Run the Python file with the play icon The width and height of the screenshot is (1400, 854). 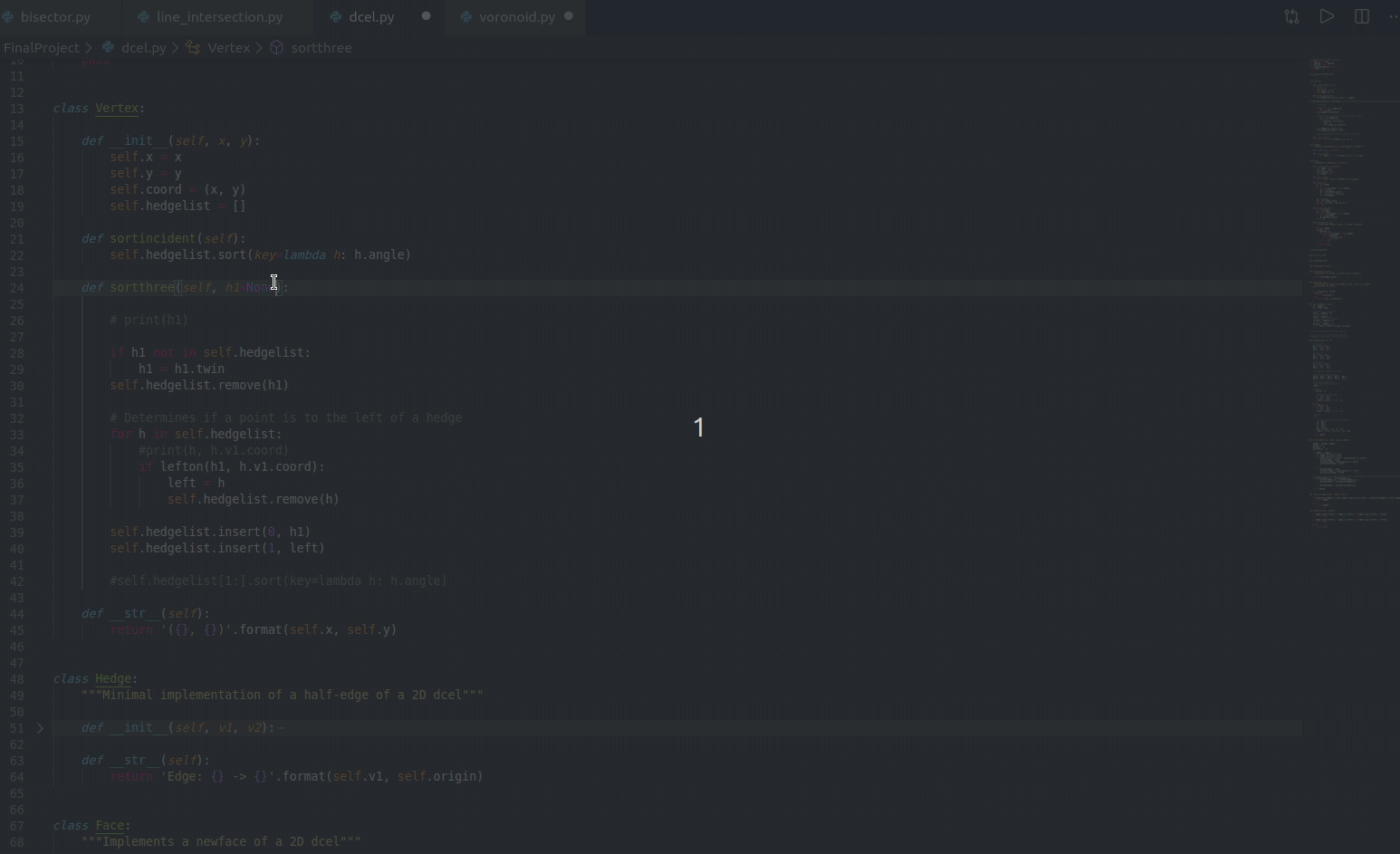pyautogui.click(x=1328, y=16)
